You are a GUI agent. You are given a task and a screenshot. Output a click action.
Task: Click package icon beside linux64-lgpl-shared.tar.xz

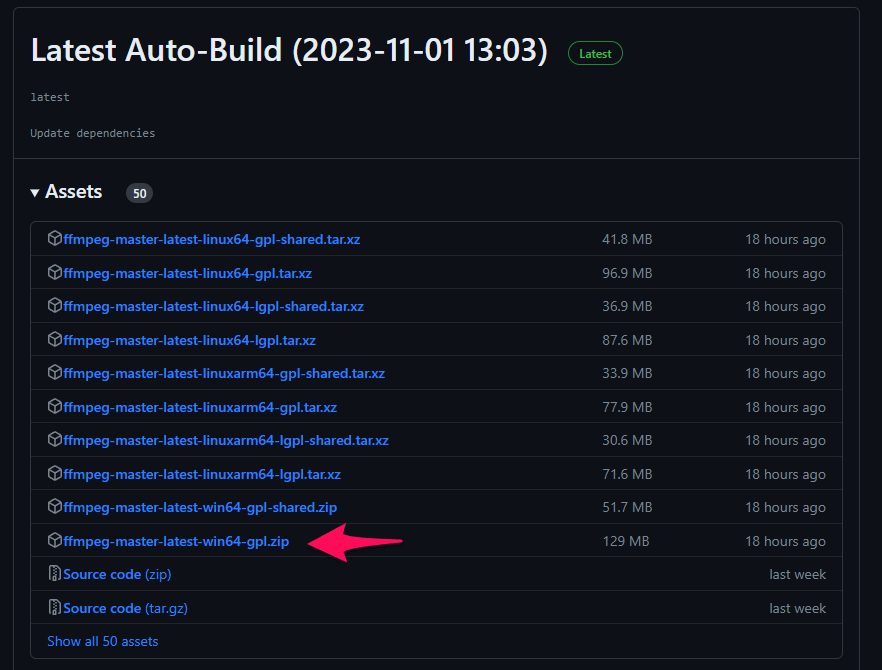coord(55,305)
